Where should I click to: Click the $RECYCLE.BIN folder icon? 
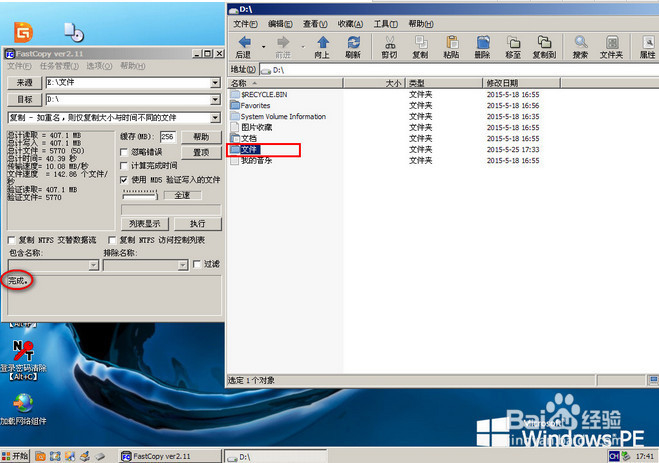pos(235,95)
